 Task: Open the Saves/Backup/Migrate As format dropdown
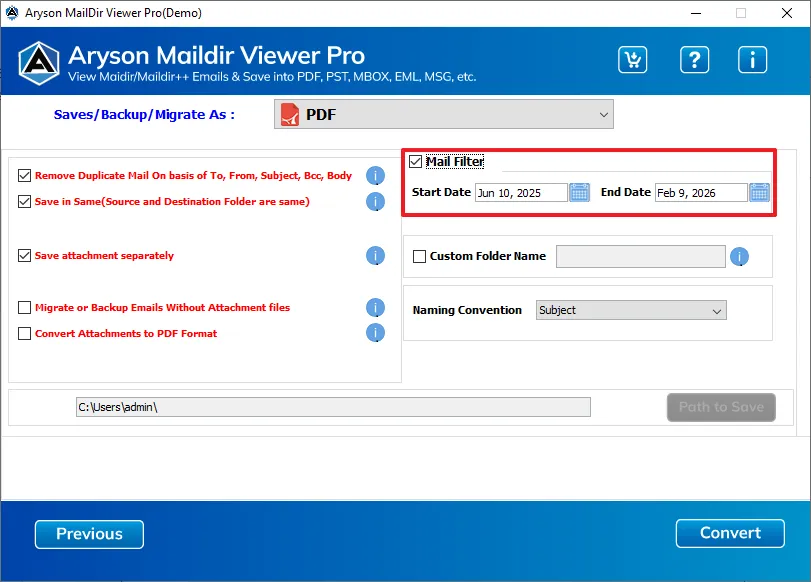[444, 114]
